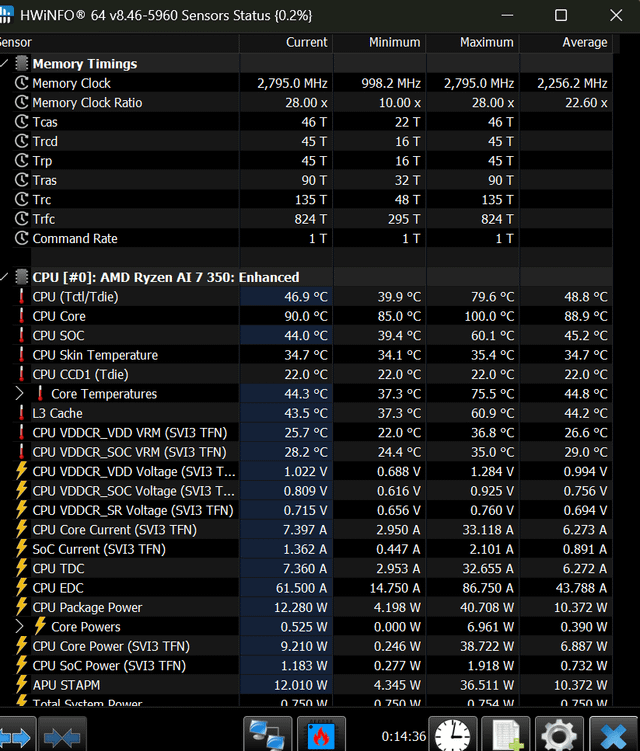This screenshot has width=640, height=751.
Task: Click the thermometer icon for CPU SOC
Action: pyautogui.click(x=21, y=335)
